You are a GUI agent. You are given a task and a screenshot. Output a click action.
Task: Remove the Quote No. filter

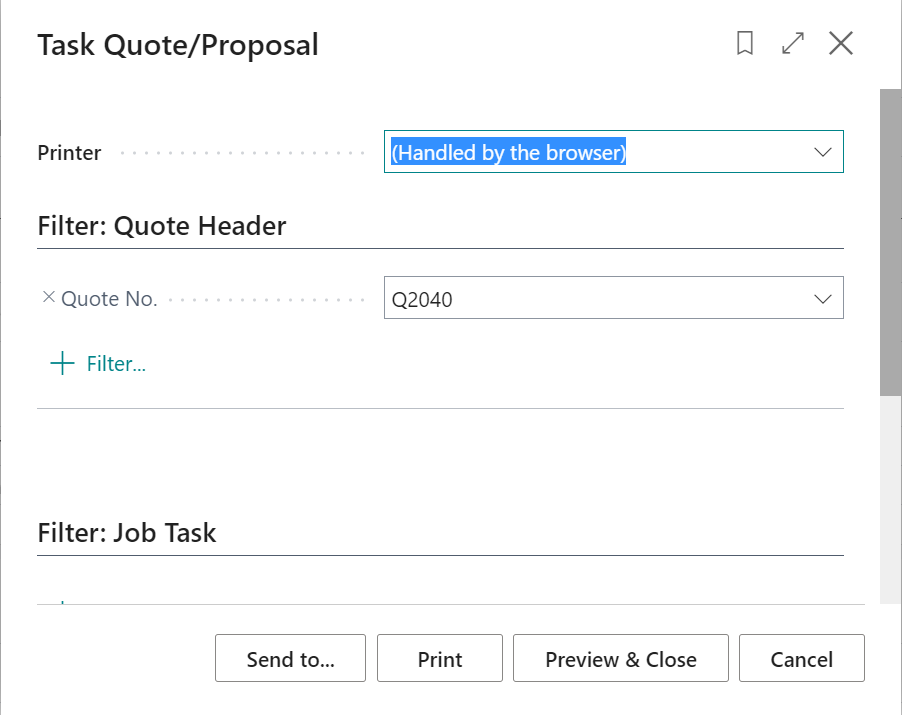[48, 297]
